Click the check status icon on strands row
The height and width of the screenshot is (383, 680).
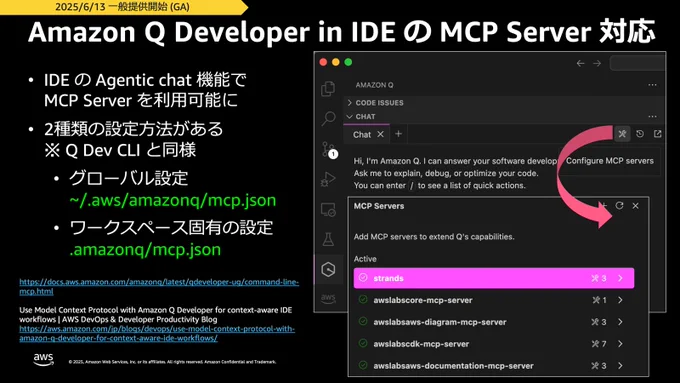(x=363, y=278)
